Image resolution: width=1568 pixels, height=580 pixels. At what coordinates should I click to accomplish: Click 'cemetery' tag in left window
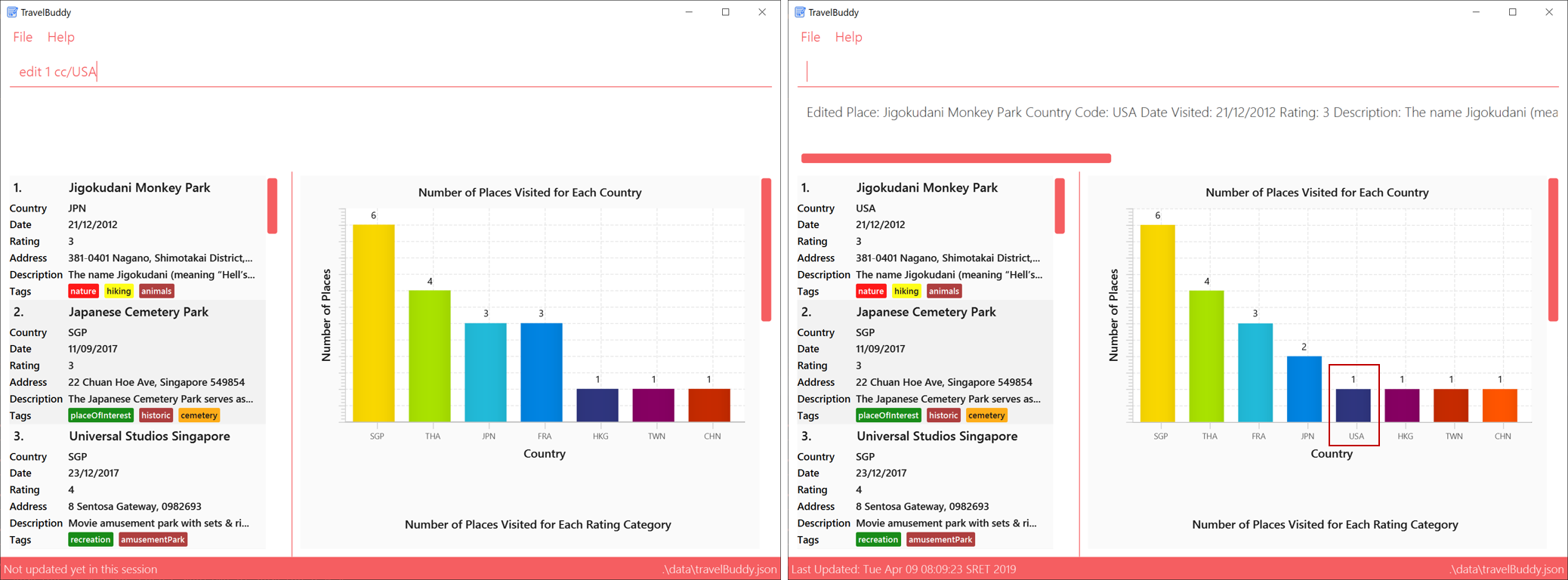pos(199,415)
